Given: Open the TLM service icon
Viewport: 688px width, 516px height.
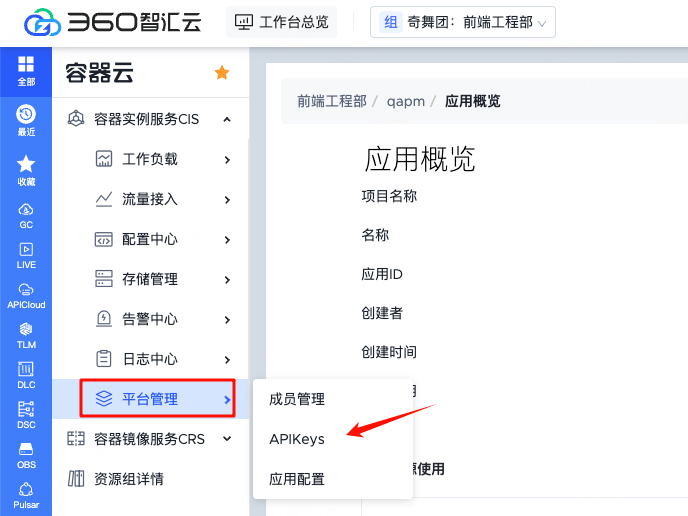Looking at the screenshot, I should (x=26, y=329).
